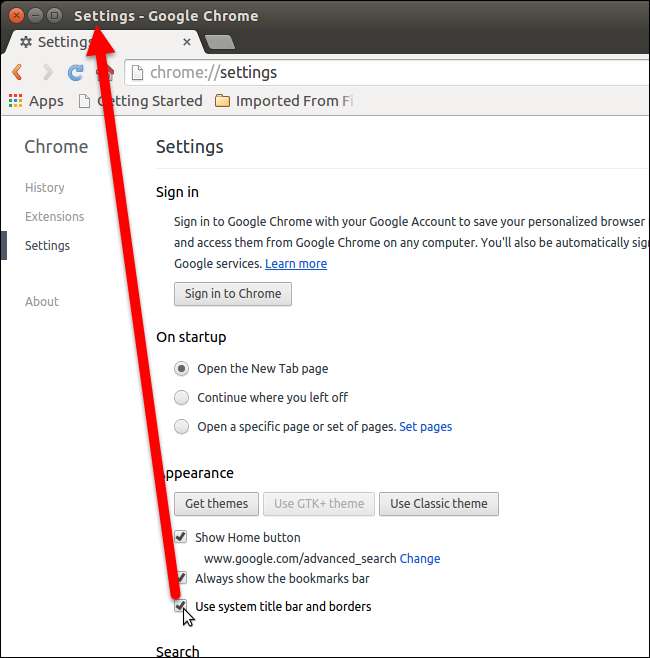Screen dimensions: 650x658
Task: Click the Forward navigation arrow
Action: [x=48, y=72]
